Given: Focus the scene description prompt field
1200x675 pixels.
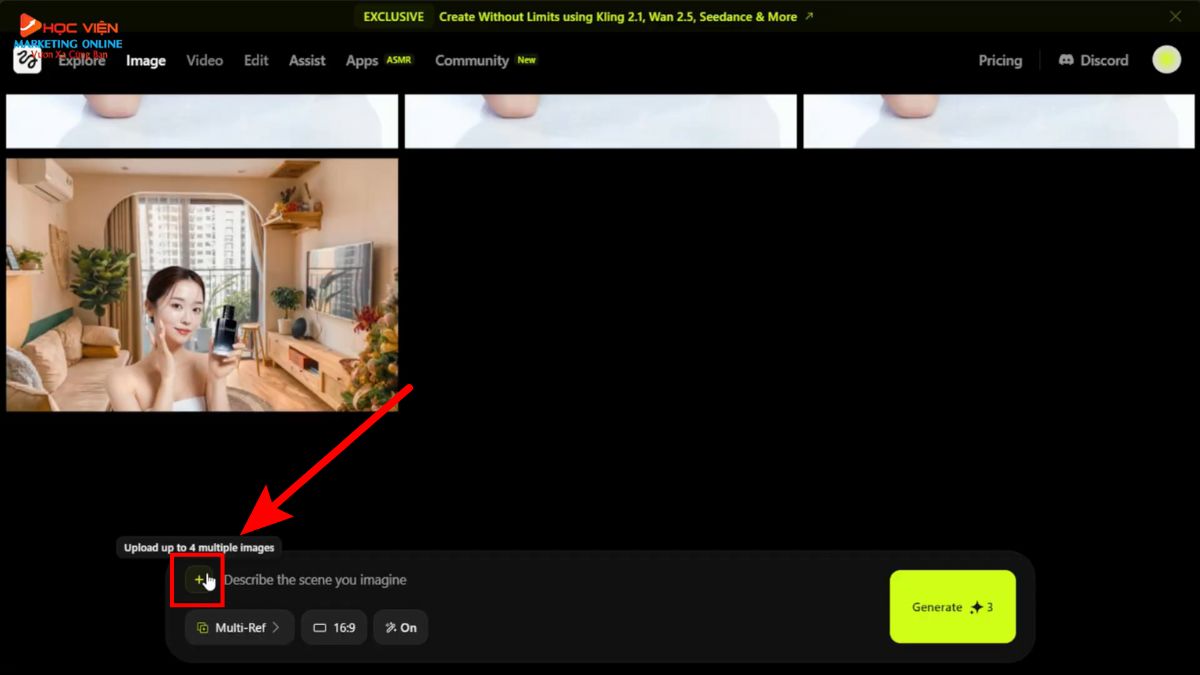Looking at the screenshot, I should [540, 580].
